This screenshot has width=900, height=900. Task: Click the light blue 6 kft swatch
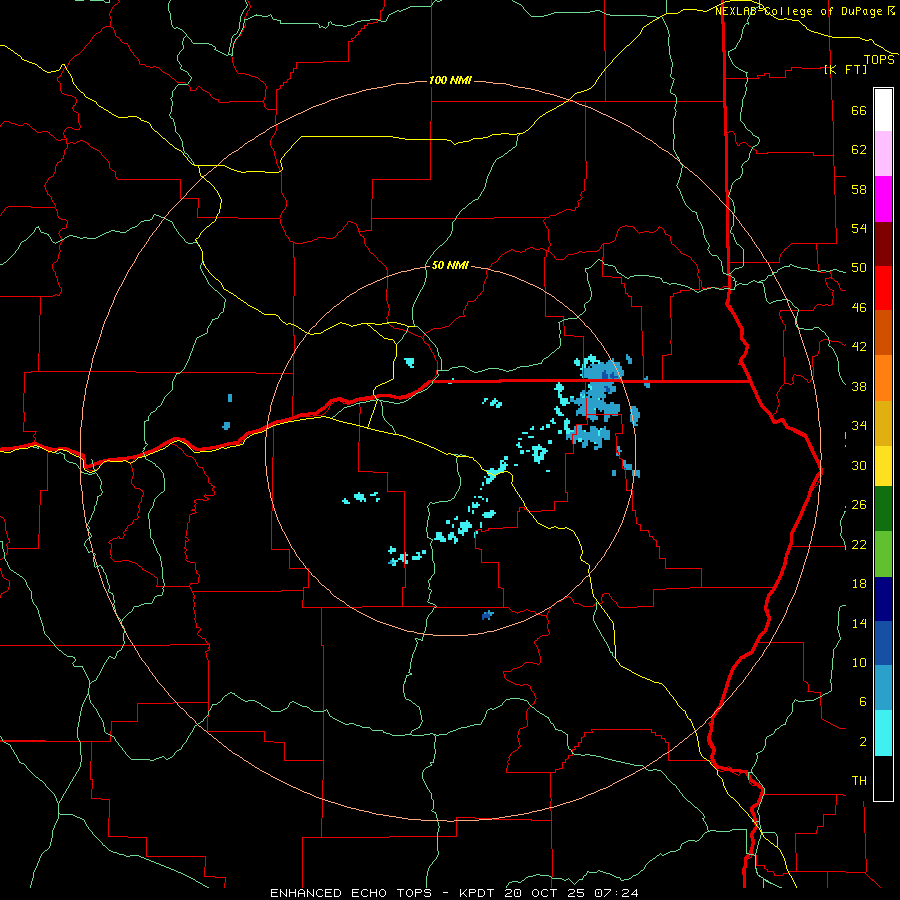coord(883,688)
